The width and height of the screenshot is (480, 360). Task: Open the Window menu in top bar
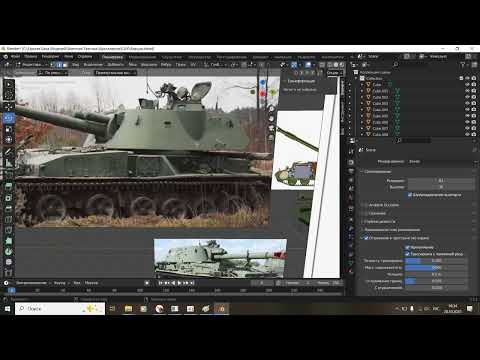(x=68, y=56)
